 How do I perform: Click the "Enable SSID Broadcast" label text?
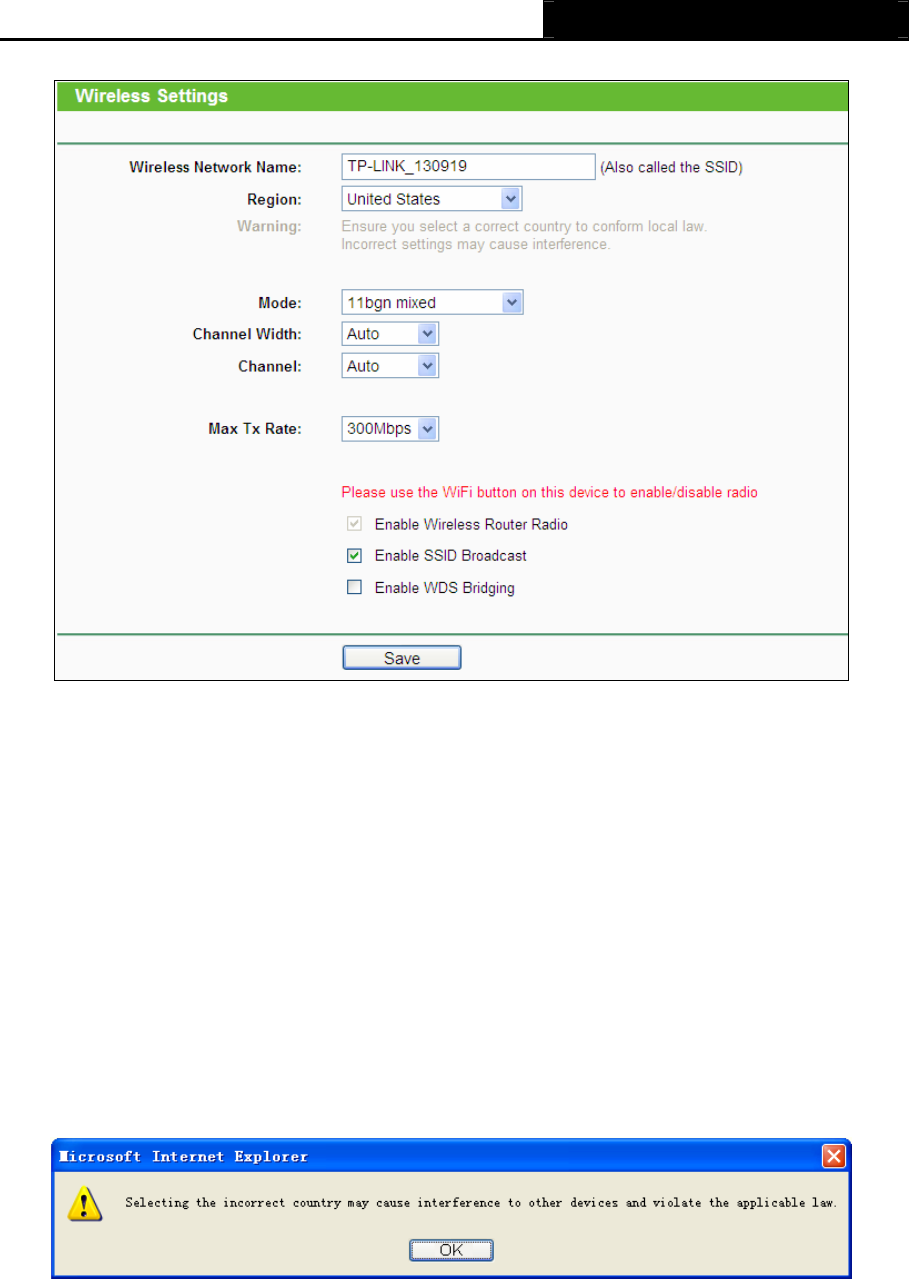click(x=450, y=555)
